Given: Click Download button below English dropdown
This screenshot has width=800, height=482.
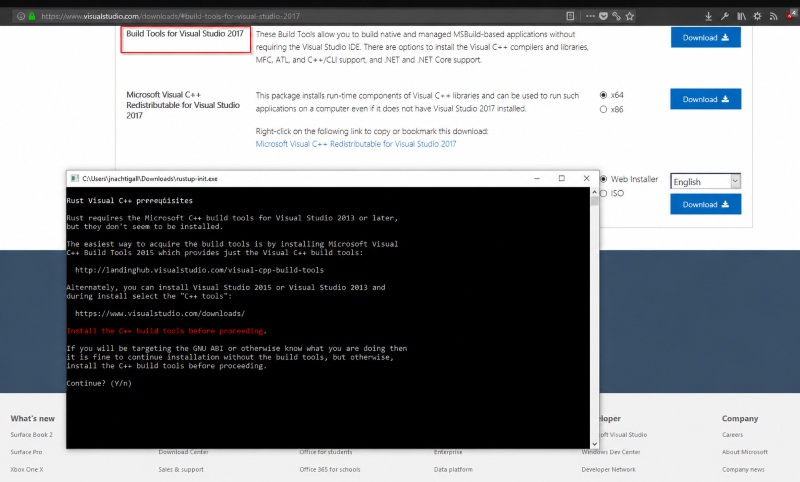Looking at the screenshot, I should (x=706, y=204).
